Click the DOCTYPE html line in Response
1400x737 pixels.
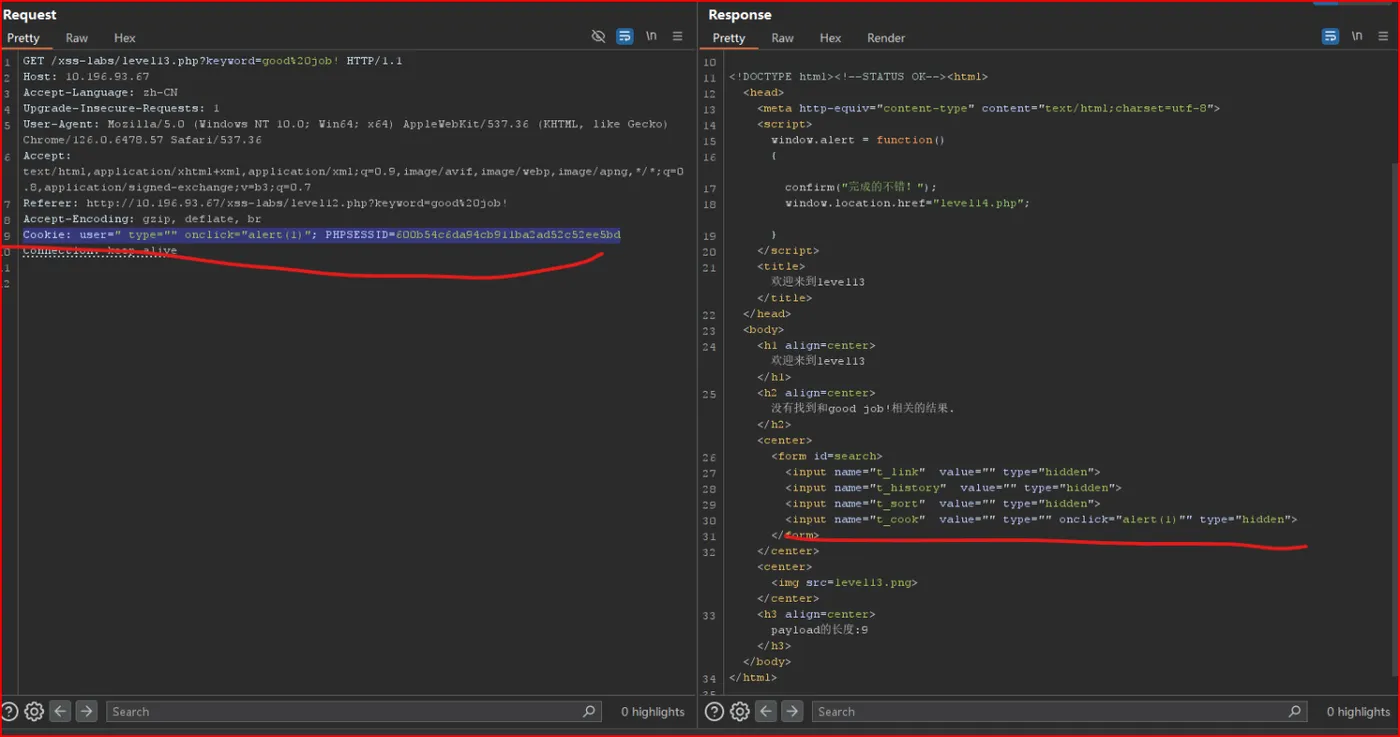[x=859, y=77]
